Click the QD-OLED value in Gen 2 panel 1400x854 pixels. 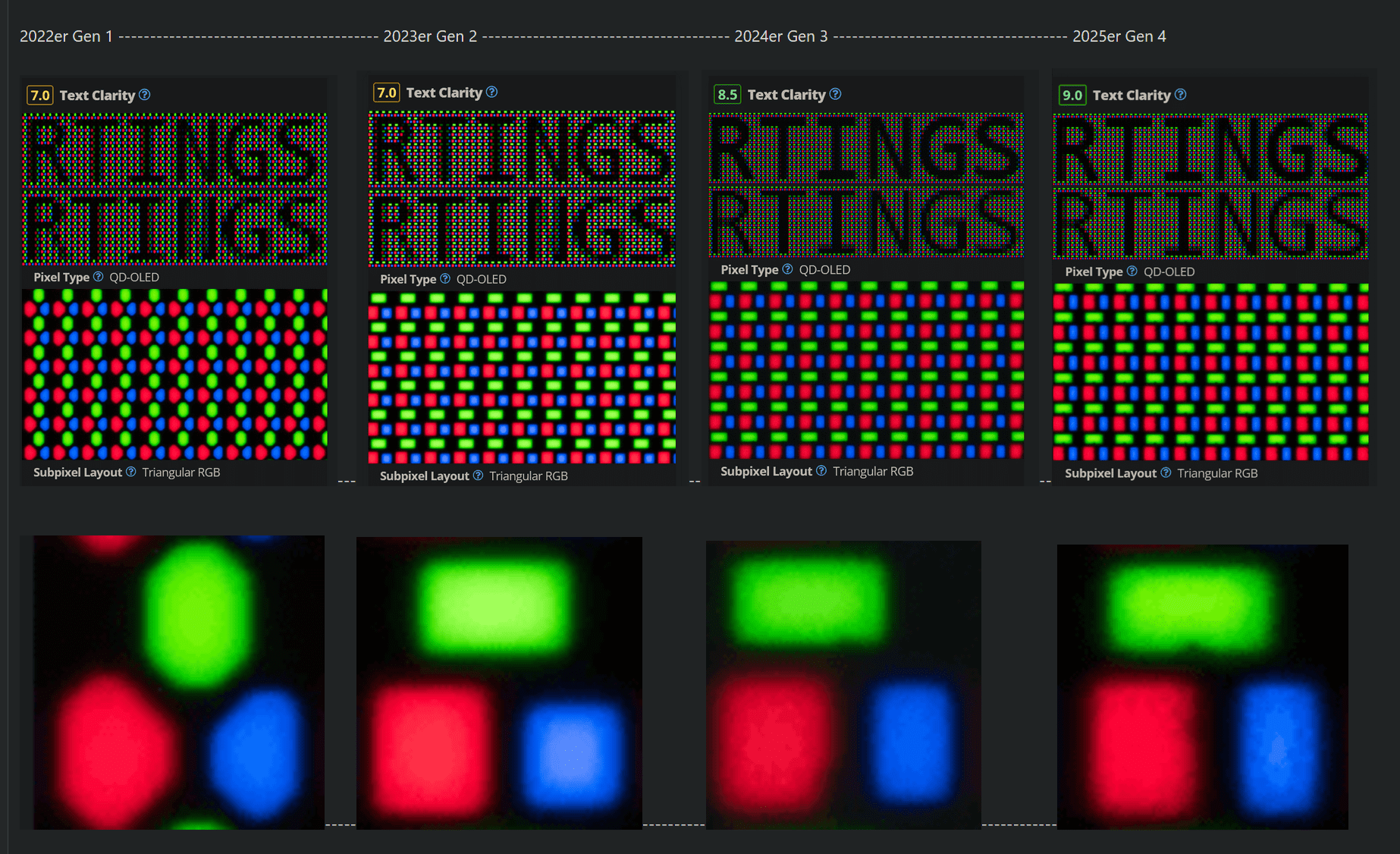(482, 279)
